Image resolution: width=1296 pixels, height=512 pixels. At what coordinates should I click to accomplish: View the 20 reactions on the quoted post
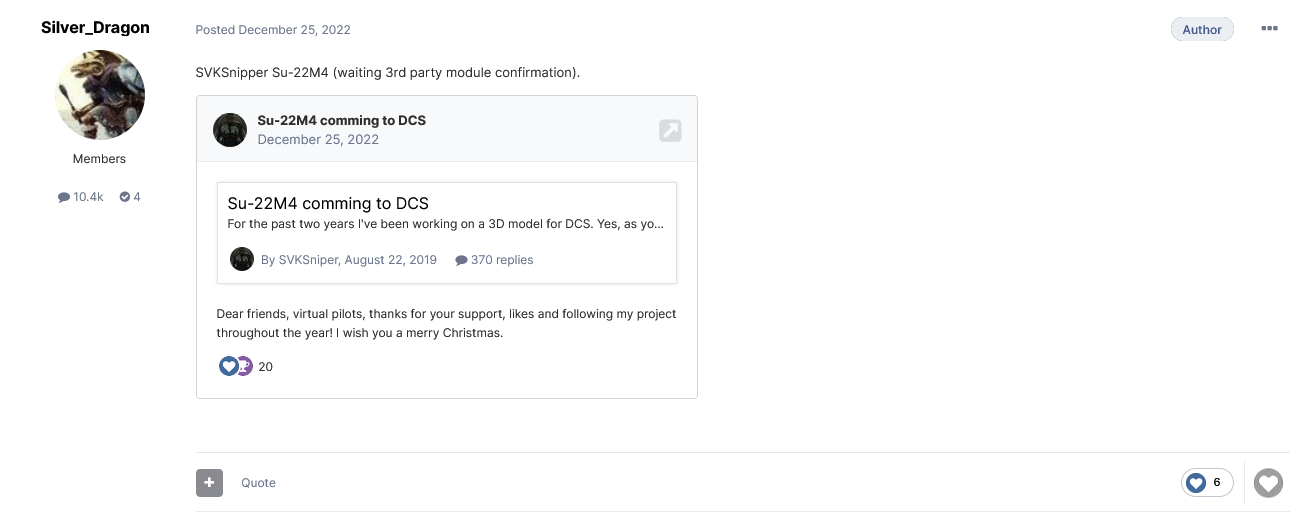[x=246, y=367]
